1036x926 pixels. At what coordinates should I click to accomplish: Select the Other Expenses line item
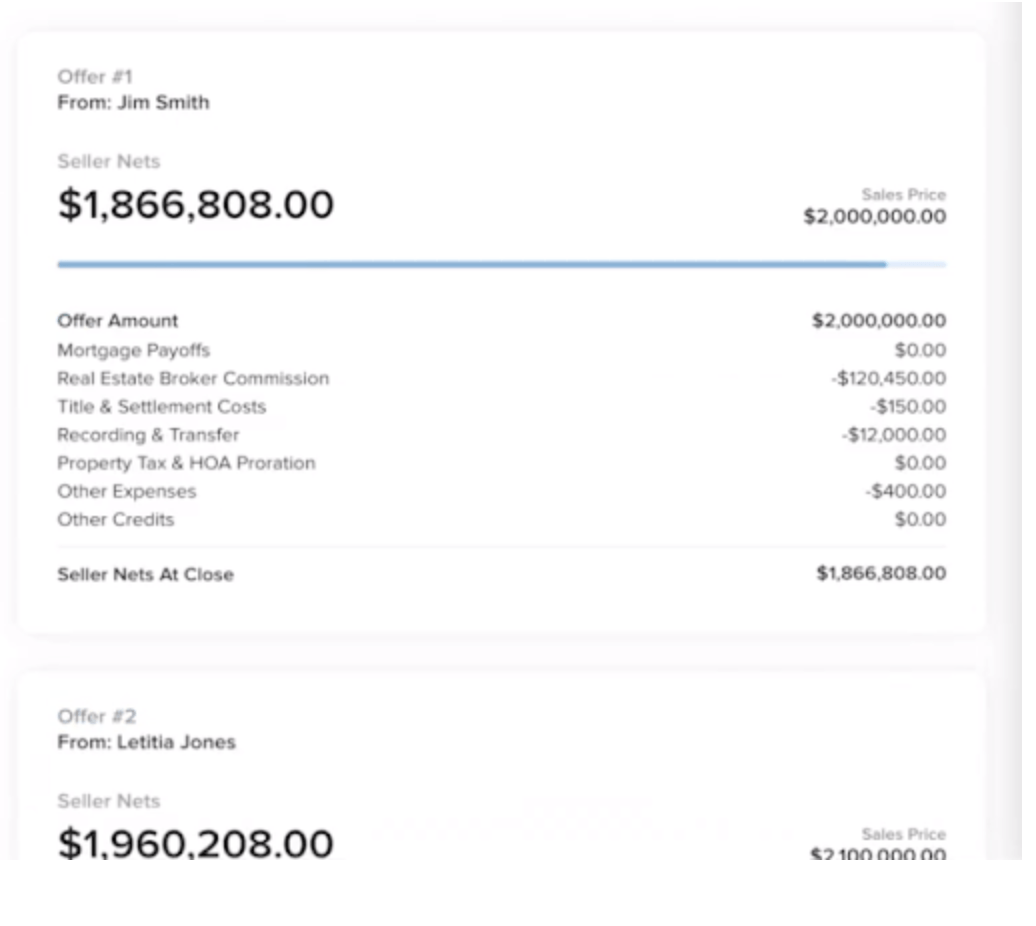(501, 491)
